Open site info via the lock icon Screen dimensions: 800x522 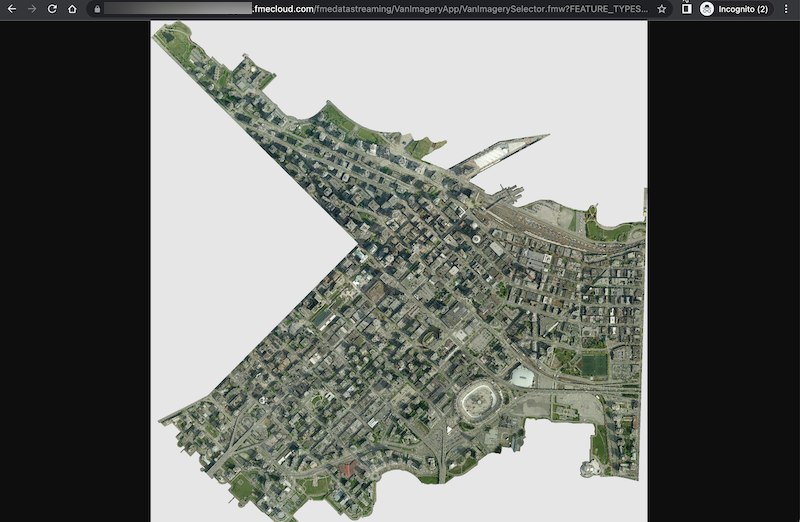(97, 9)
